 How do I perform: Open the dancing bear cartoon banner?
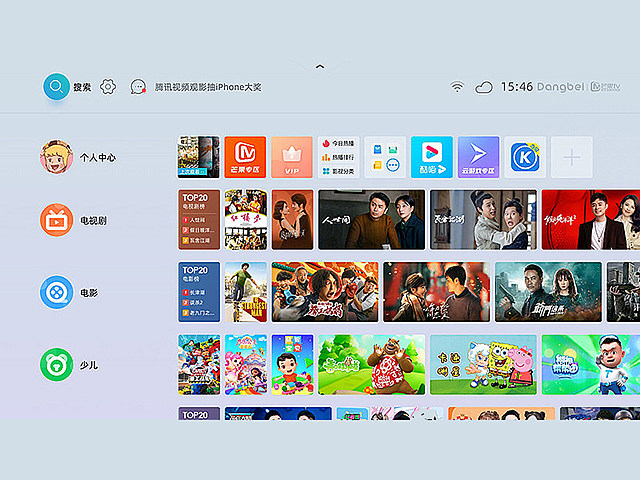tap(371, 364)
